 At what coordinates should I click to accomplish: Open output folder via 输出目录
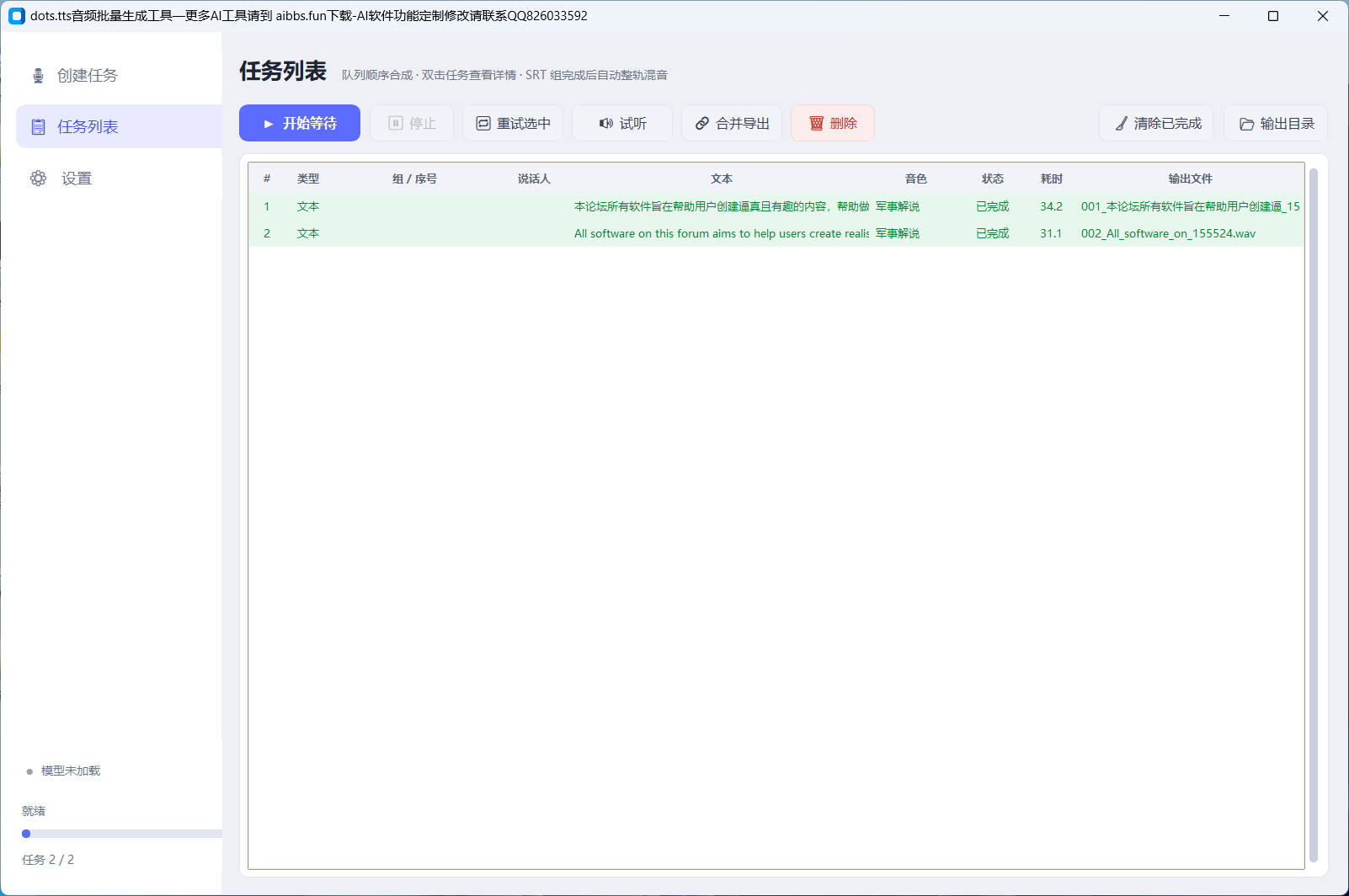1276,123
